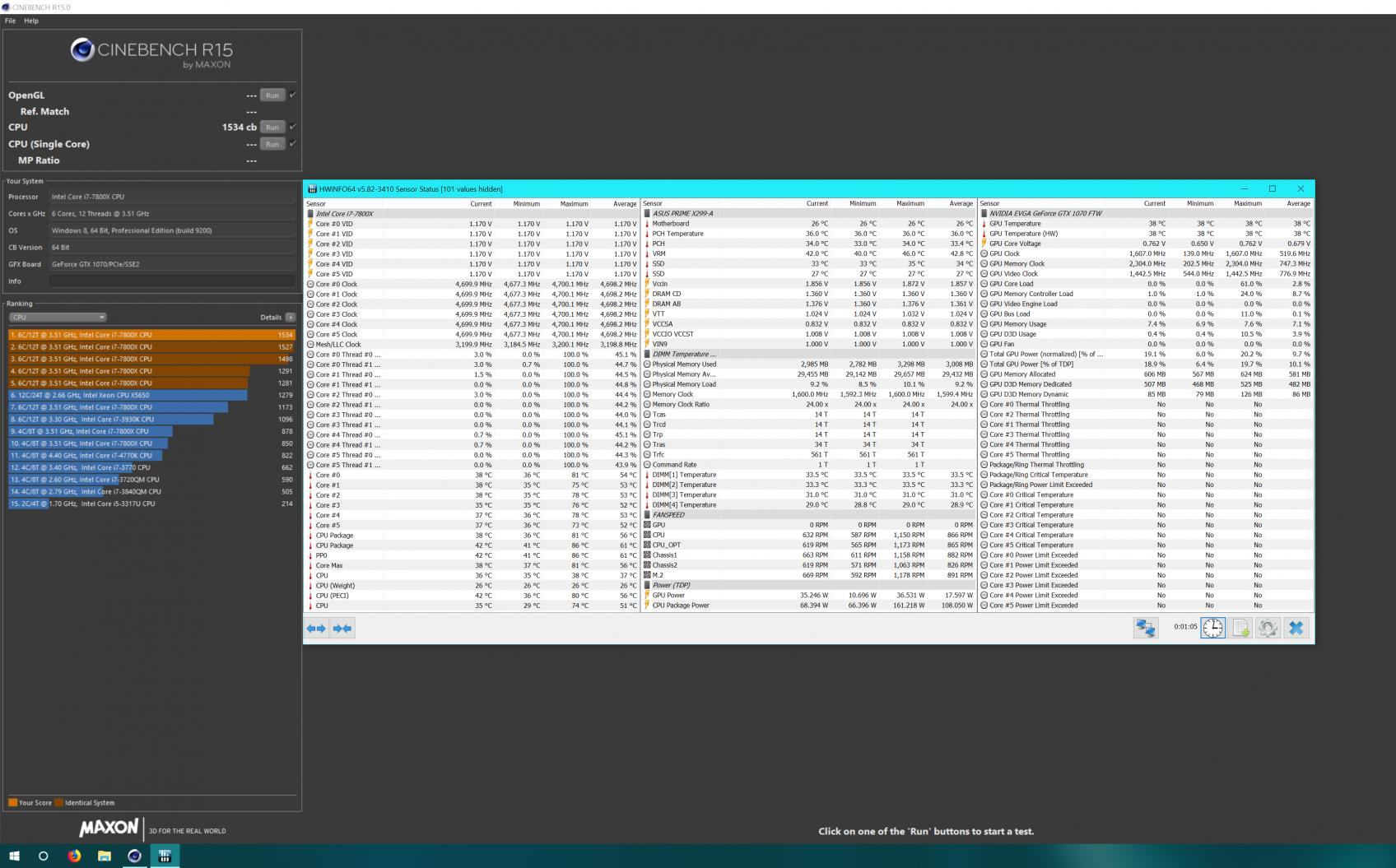The height and width of the screenshot is (868, 1396).
Task: Click the Intel Core i7-7800X group chip icon
Action: tap(310, 214)
